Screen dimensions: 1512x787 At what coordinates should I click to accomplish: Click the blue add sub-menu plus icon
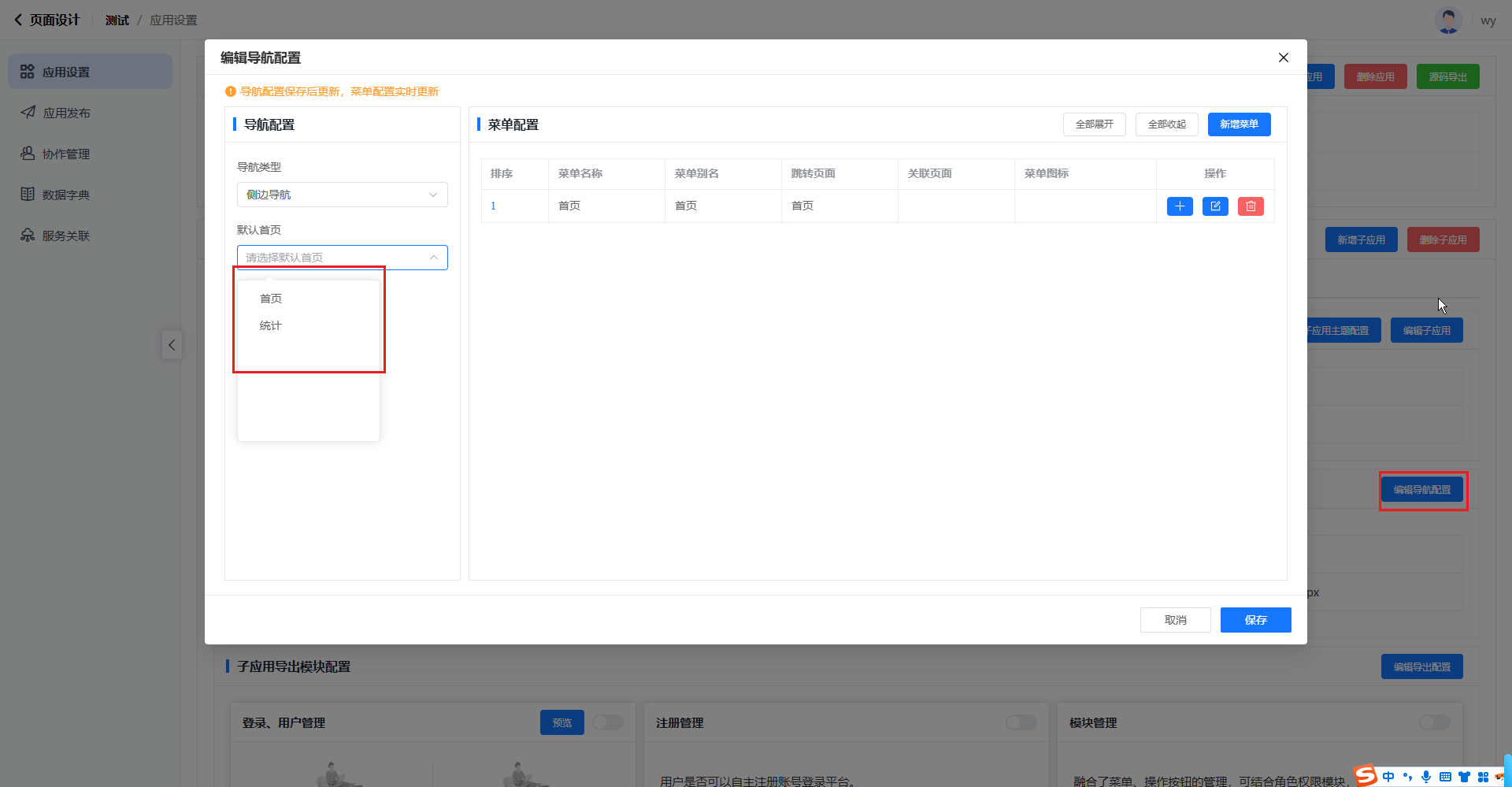[x=1179, y=206]
